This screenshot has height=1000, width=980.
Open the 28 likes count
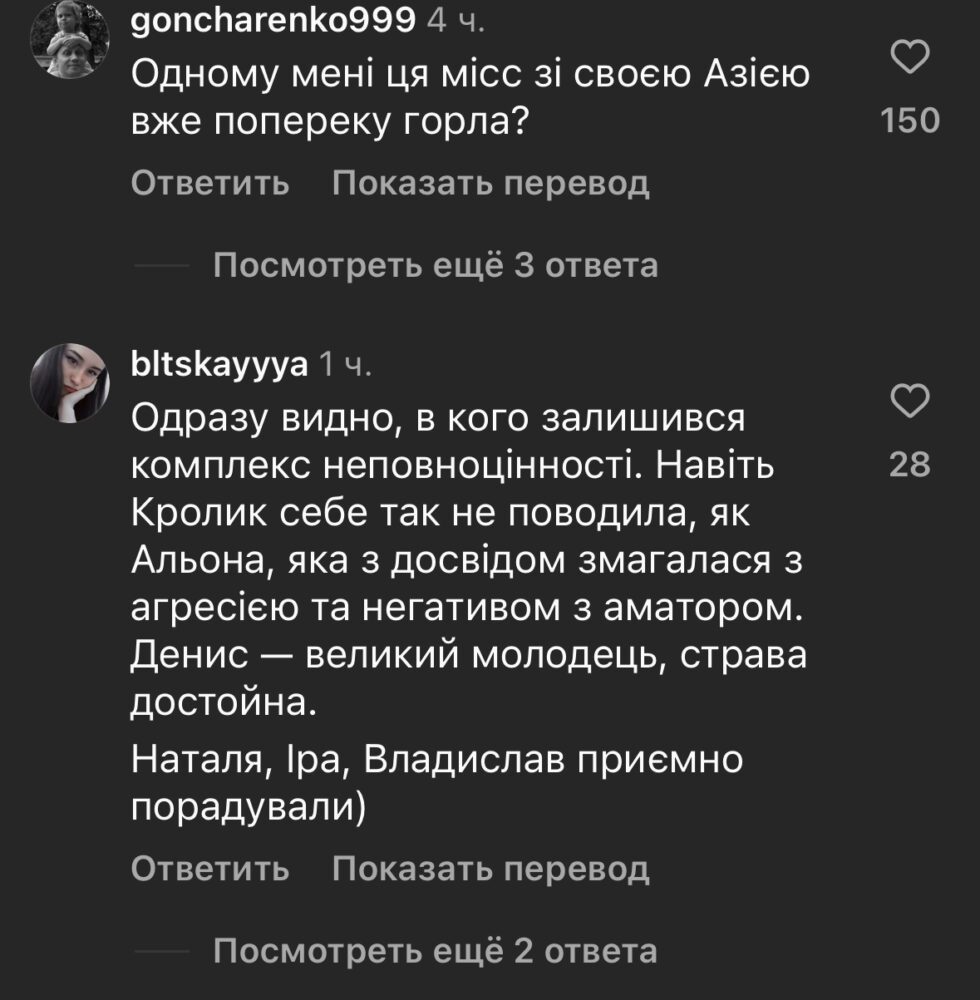[910, 464]
